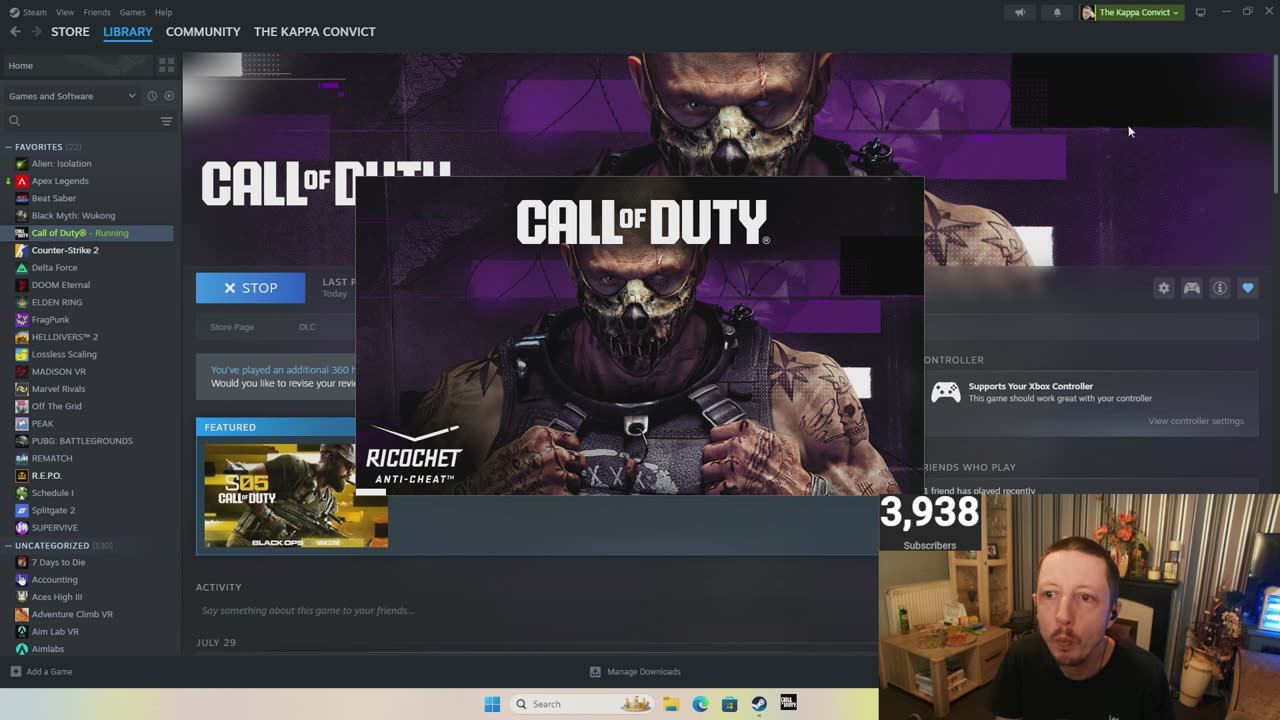This screenshot has width=1280, height=720.
Task: Switch to the COMMUNITY tab
Action: [203, 32]
